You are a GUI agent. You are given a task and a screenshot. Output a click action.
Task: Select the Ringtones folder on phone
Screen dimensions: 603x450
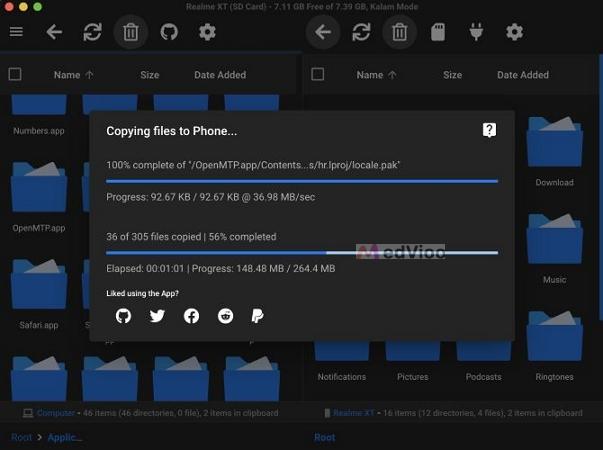point(554,346)
